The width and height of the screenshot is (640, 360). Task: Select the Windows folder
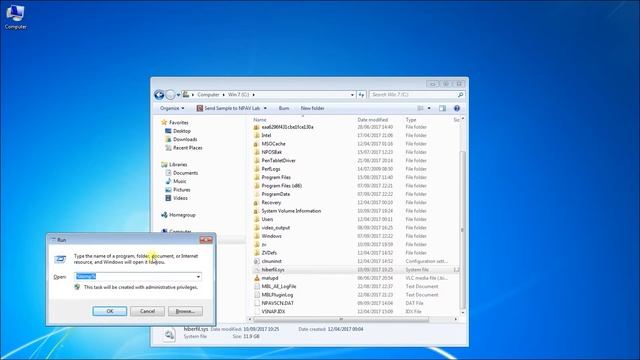[271, 236]
